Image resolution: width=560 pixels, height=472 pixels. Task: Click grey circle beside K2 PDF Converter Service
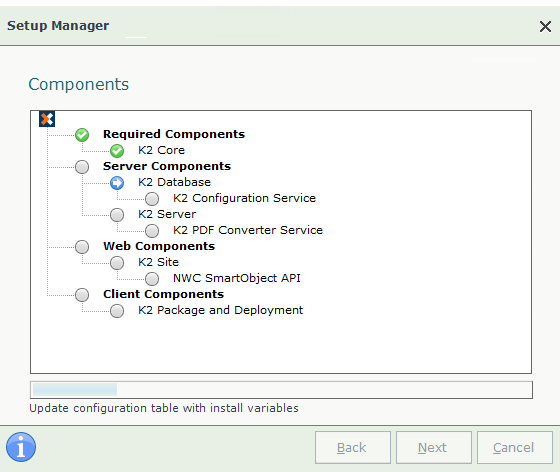152,231
